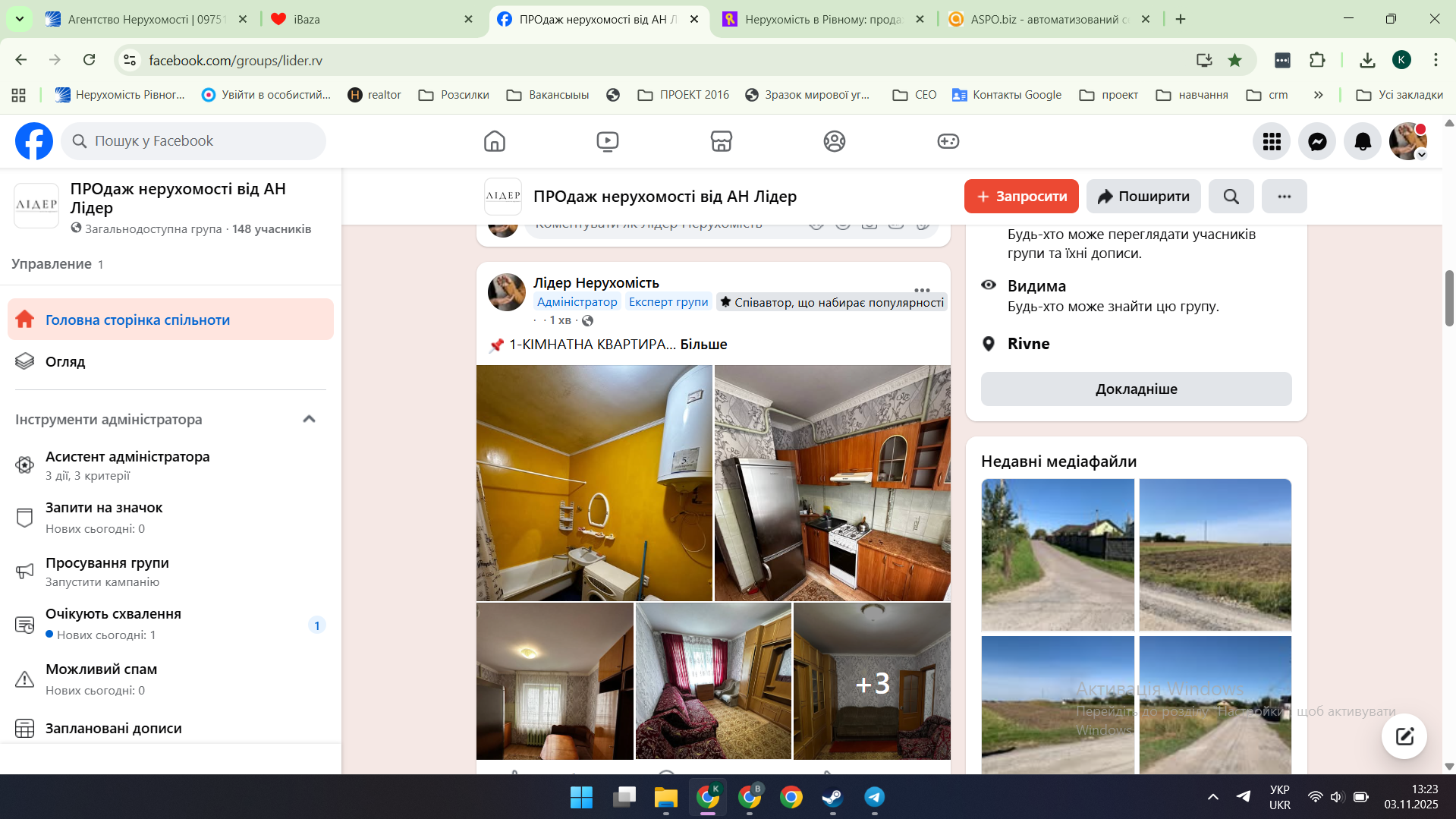The width and height of the screenshot is (1456, 819).
Task: Open the +3 photos thumbnail
Action: tap(872, 682)
